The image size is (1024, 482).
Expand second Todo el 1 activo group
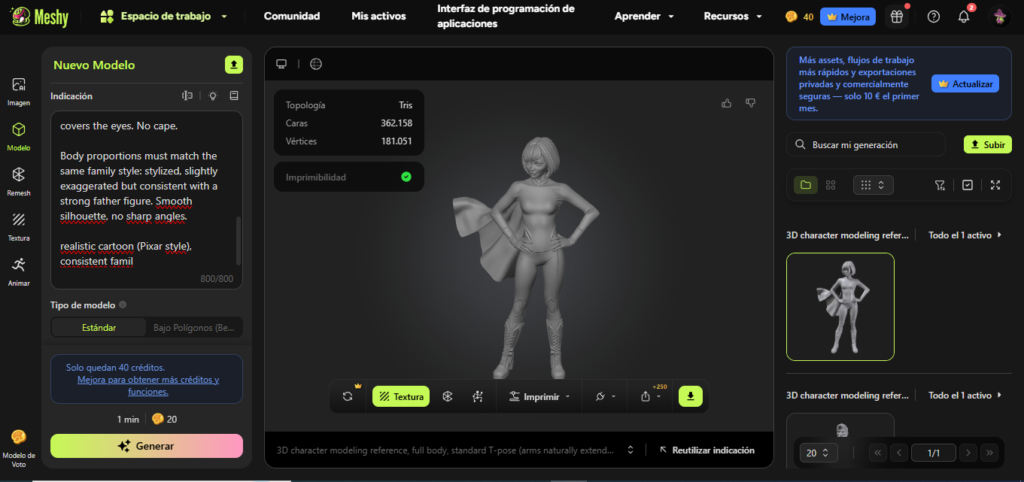tap(965, 396)
